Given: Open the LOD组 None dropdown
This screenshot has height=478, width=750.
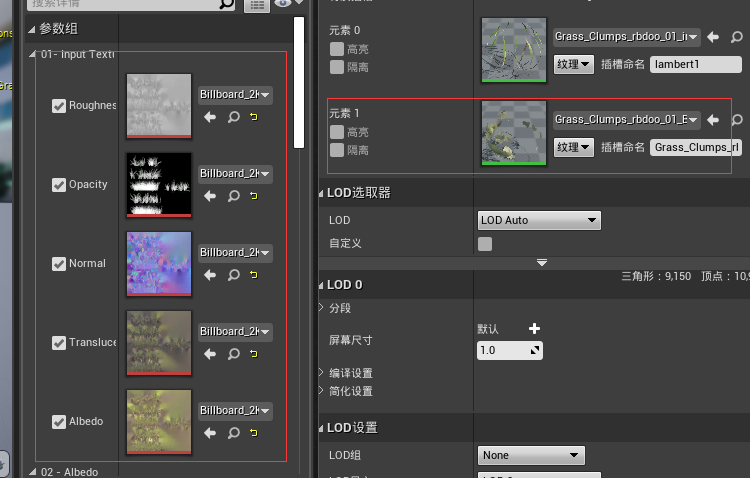Looking at the screenshot, I should tap(531, 455).
